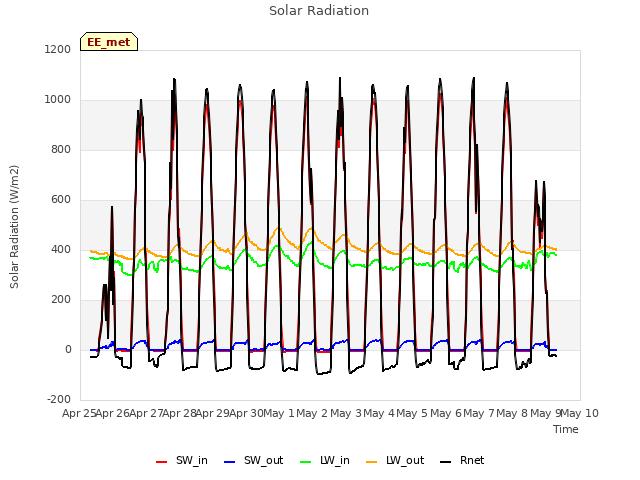This screenshot has height=480, width=640.
Task: Select the LW_out legend label
Action: (x=405, y=460)
